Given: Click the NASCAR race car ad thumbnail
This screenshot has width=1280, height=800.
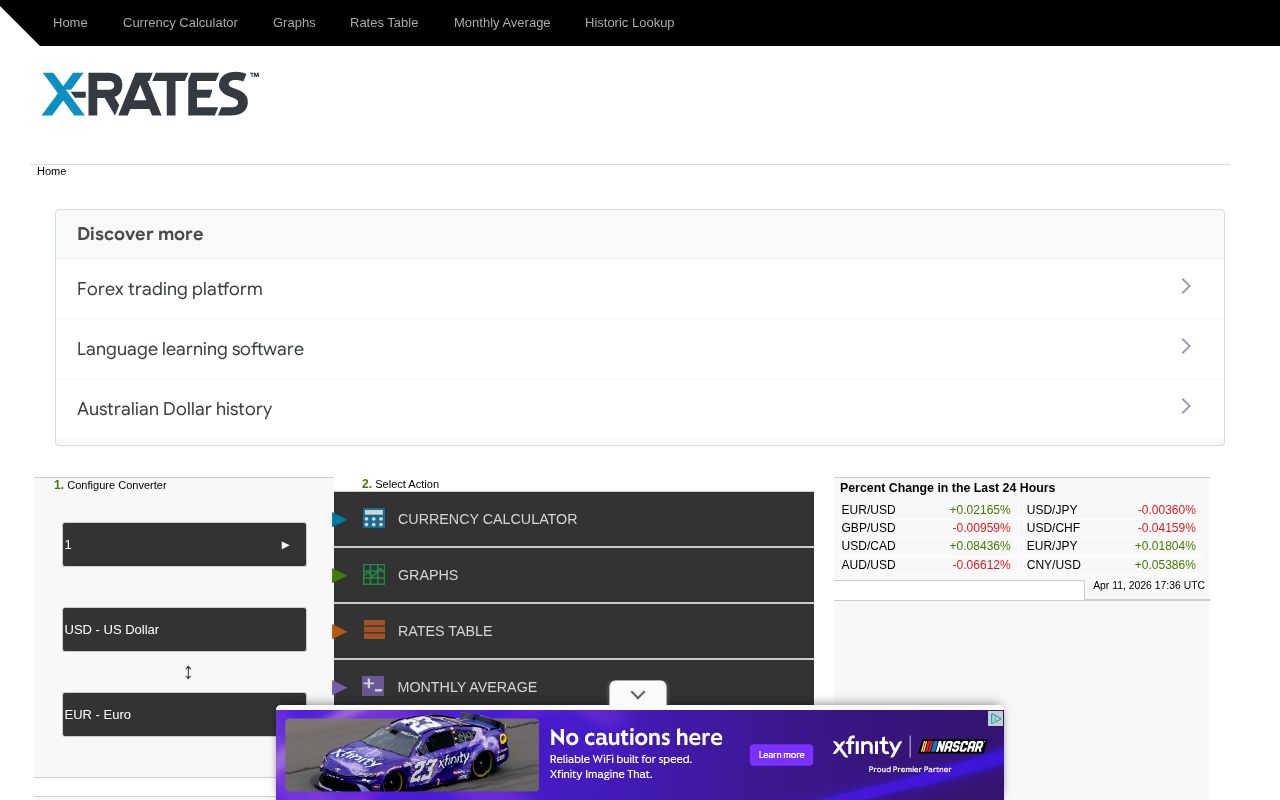Looking at the screenshot, I should pos(412,755).
